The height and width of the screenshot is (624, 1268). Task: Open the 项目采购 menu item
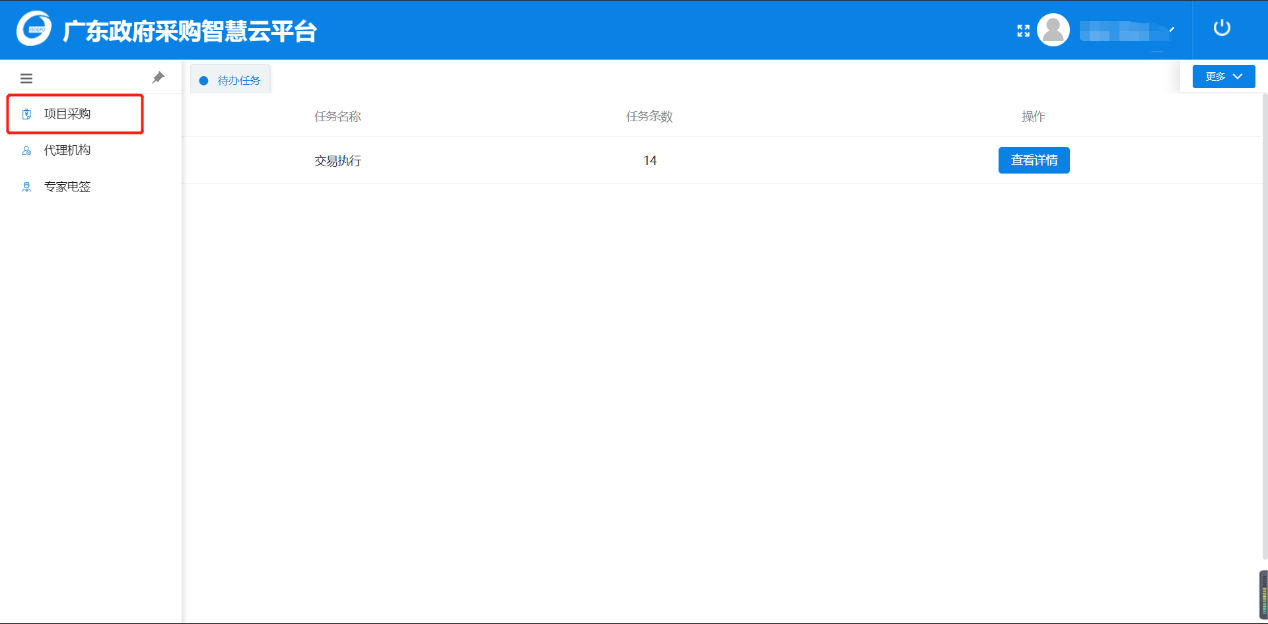click(67, 114)
